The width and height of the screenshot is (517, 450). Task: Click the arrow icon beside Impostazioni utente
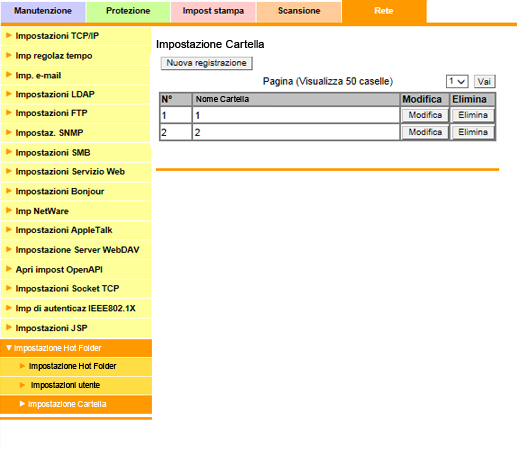22,385
